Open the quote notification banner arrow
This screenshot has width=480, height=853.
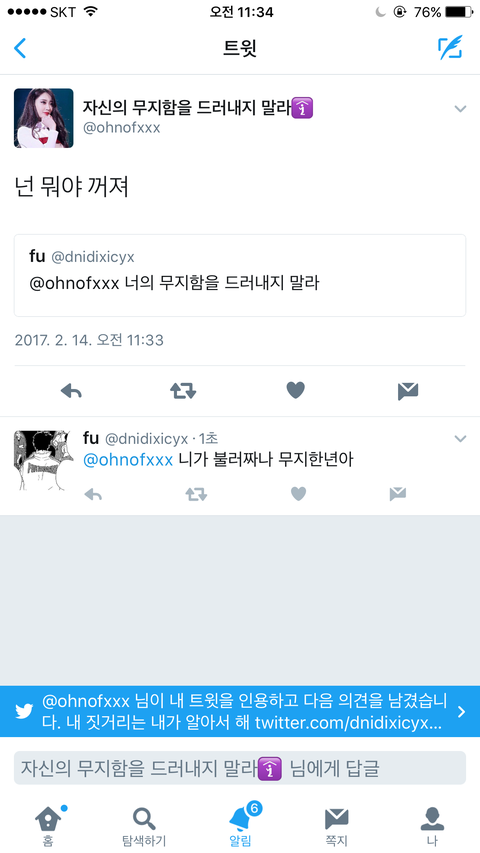coord(461,712)
